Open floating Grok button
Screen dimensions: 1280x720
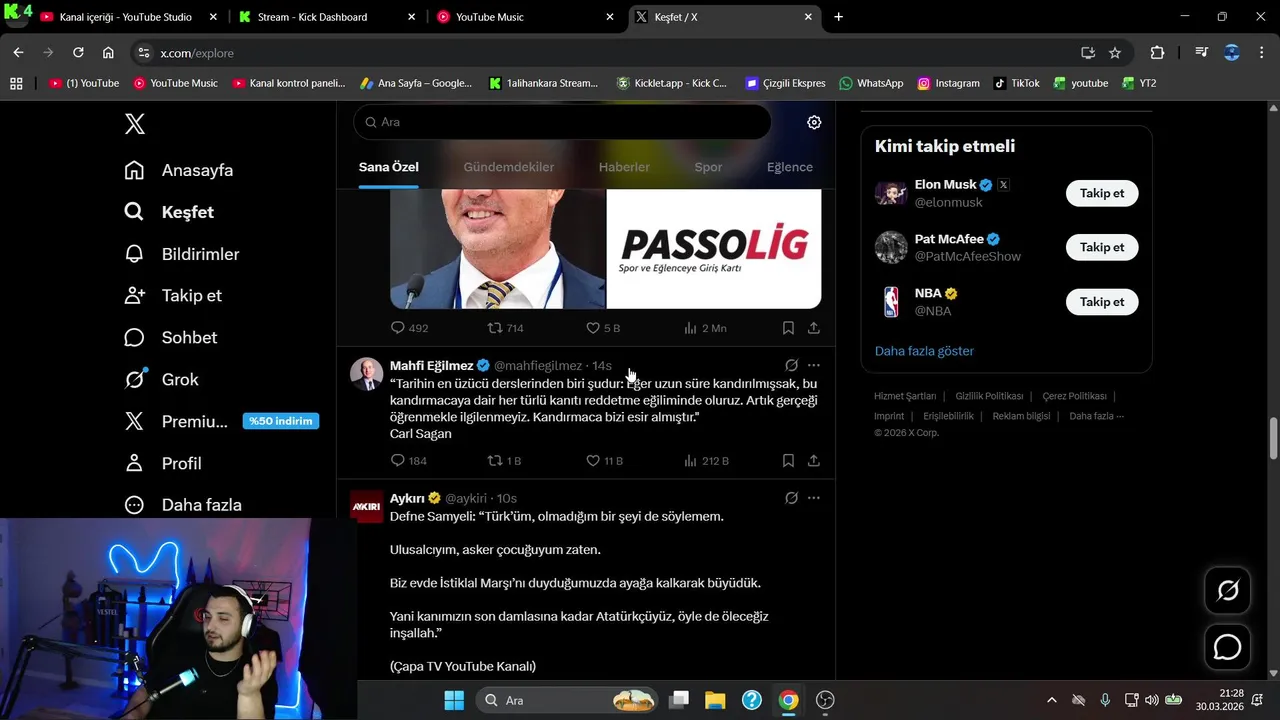1227,591
